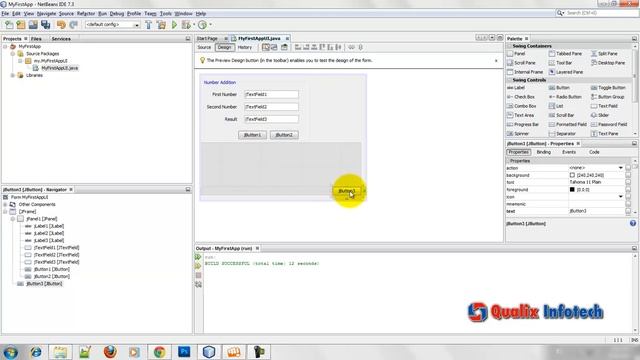The height and width of the screenshot is (360, 640).
Task: Click the Save All toolbar icon
Action: pos(45,25)
